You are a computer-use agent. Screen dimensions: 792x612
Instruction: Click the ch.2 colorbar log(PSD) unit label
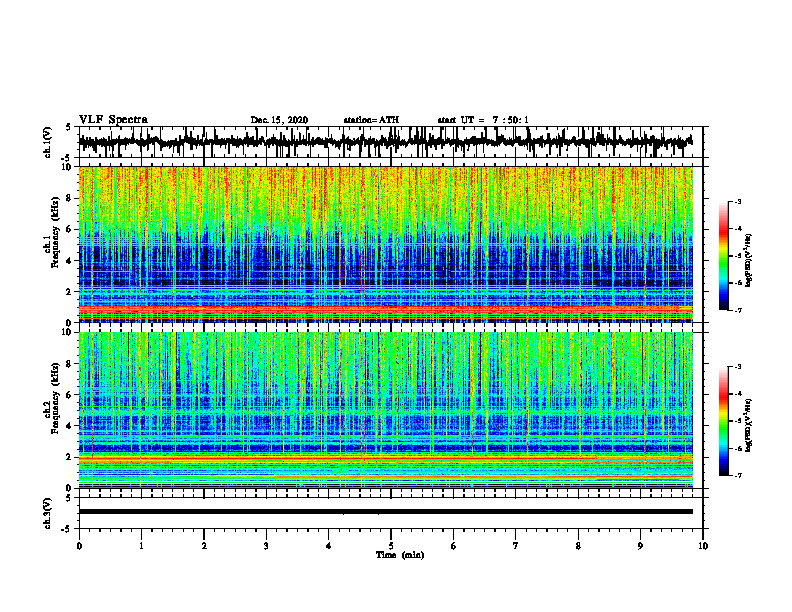point(749,425)
